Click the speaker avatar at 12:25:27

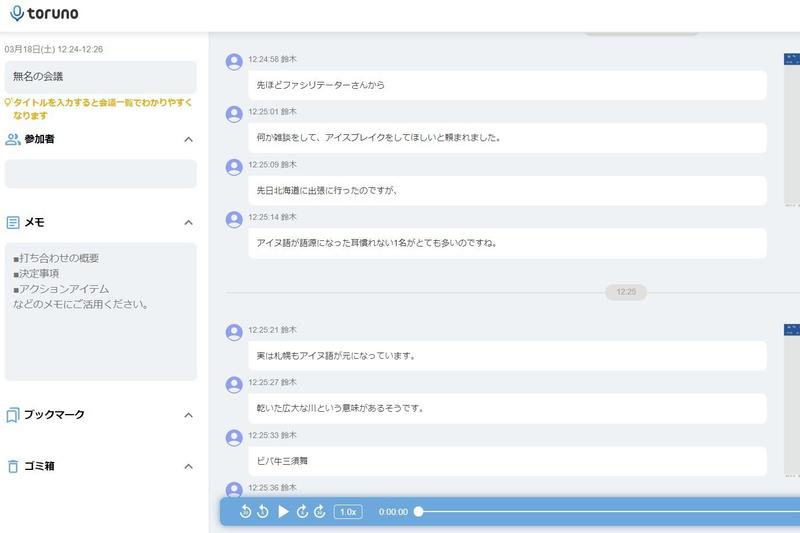tap(234, 385)
